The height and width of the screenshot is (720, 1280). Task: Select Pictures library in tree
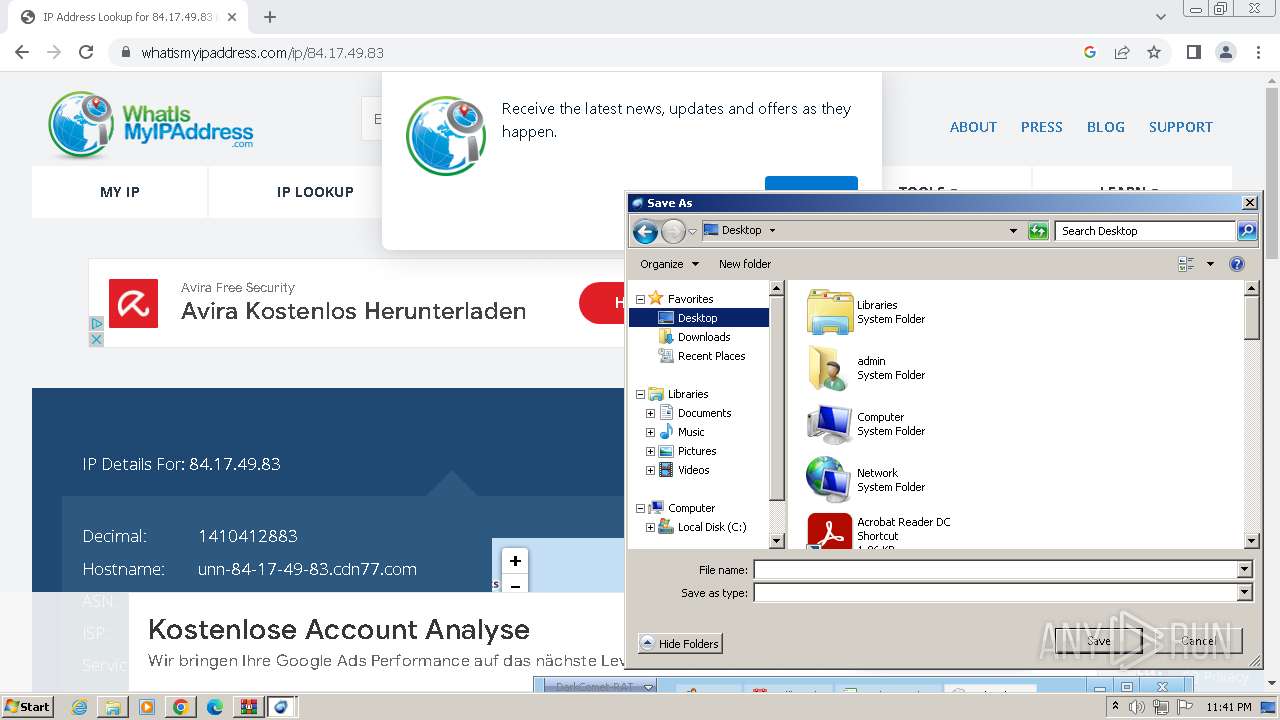pos(697,451)
